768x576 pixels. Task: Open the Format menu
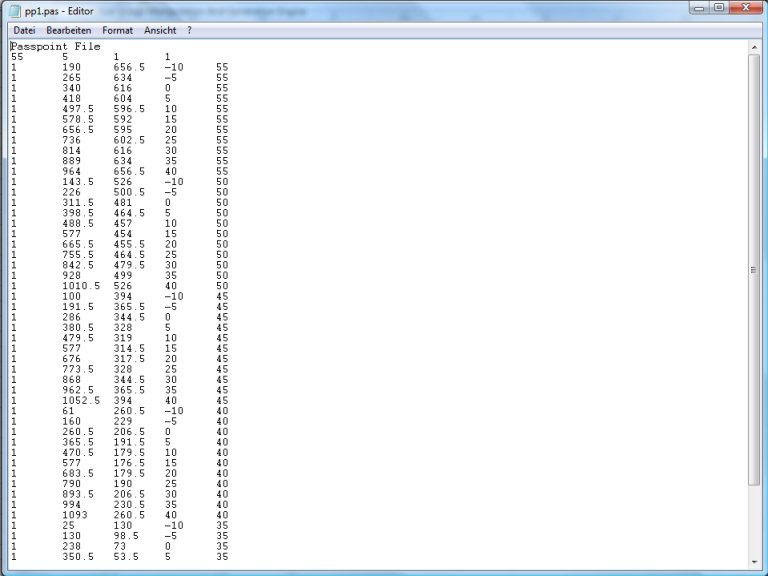pos(117,31)
